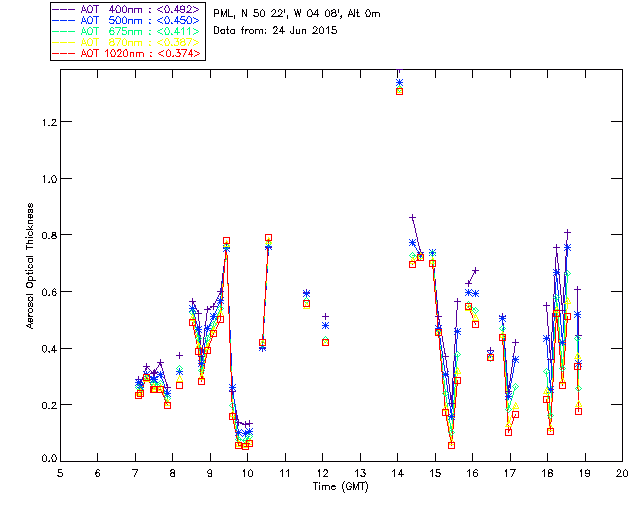
Task: Click the y-axis tick label 0.2
Action: (x=42, y=405)
